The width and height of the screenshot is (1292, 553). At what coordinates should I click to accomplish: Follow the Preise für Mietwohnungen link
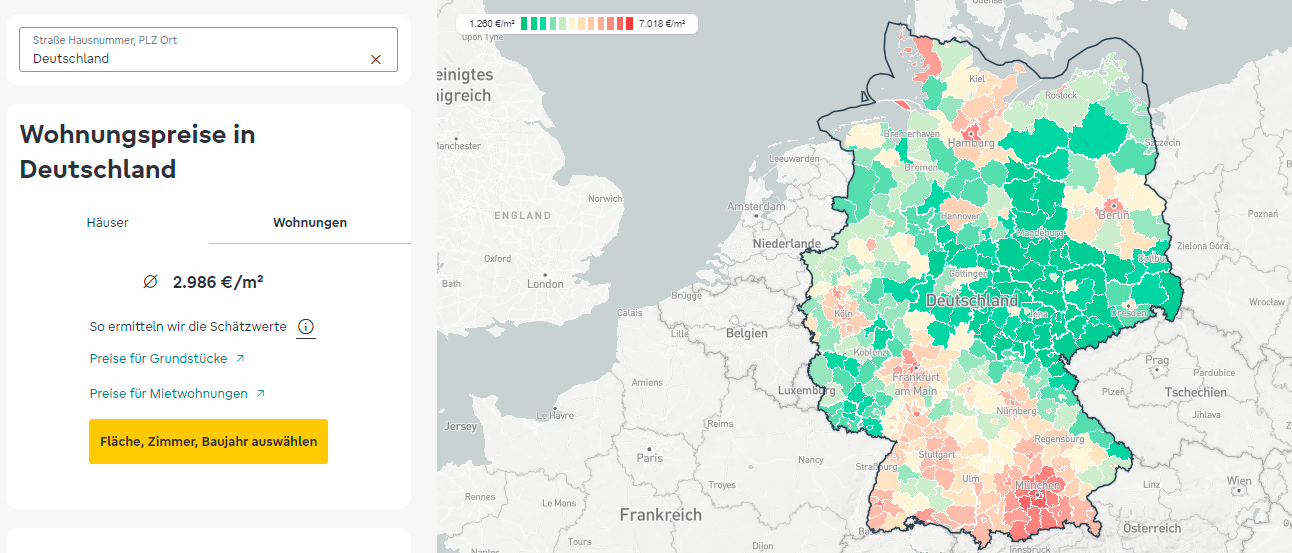click(168, 393)
